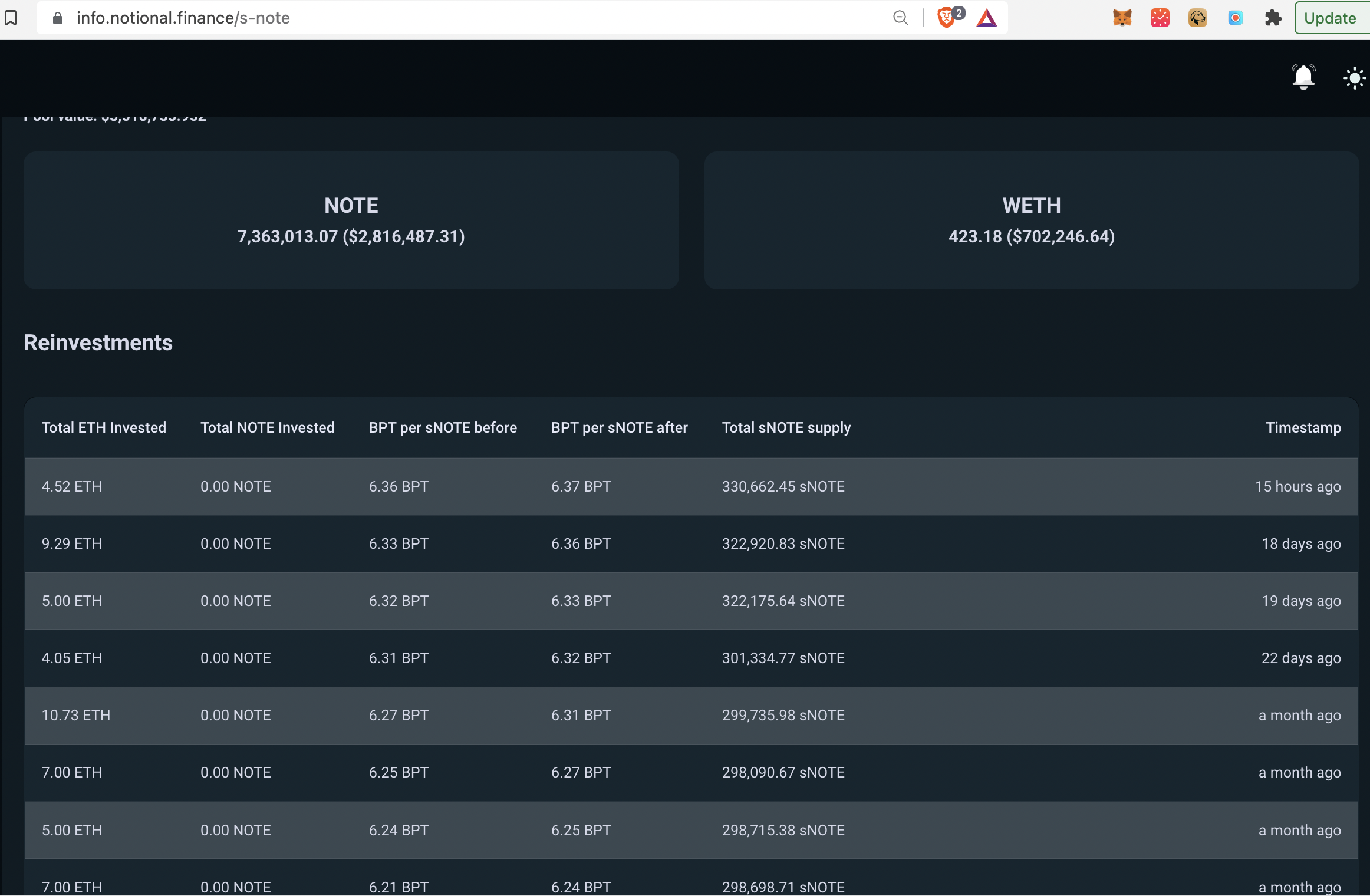Click the notification bell icon
The width and height of the screenshot is (1370, 896).
1303,77
